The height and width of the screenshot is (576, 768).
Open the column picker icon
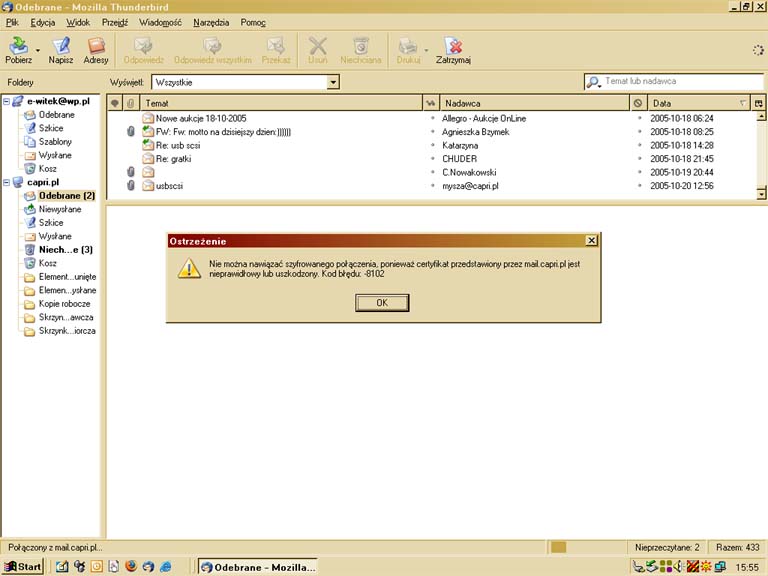(759, 103)
